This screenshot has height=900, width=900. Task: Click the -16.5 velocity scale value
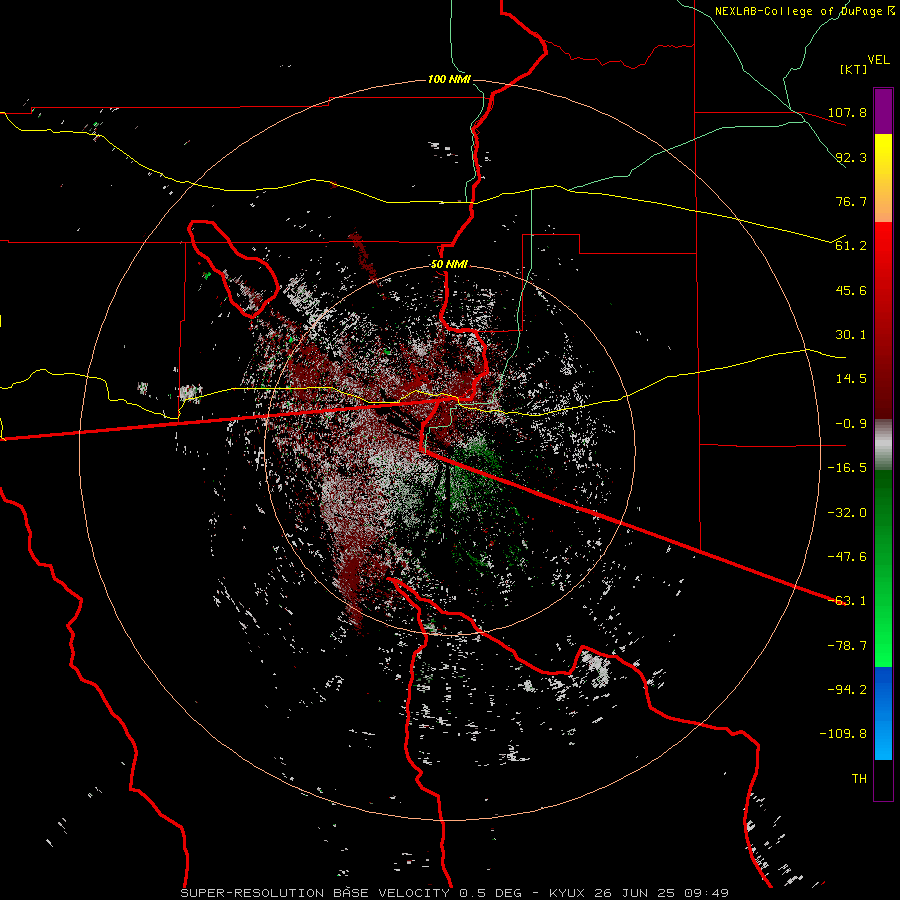click(847, 468)
